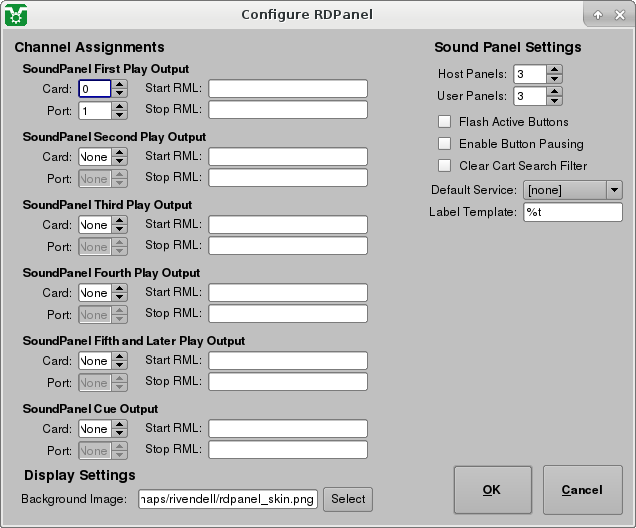
Task: Decrease First Play Output Port value
Action: [x=120, y=115]
